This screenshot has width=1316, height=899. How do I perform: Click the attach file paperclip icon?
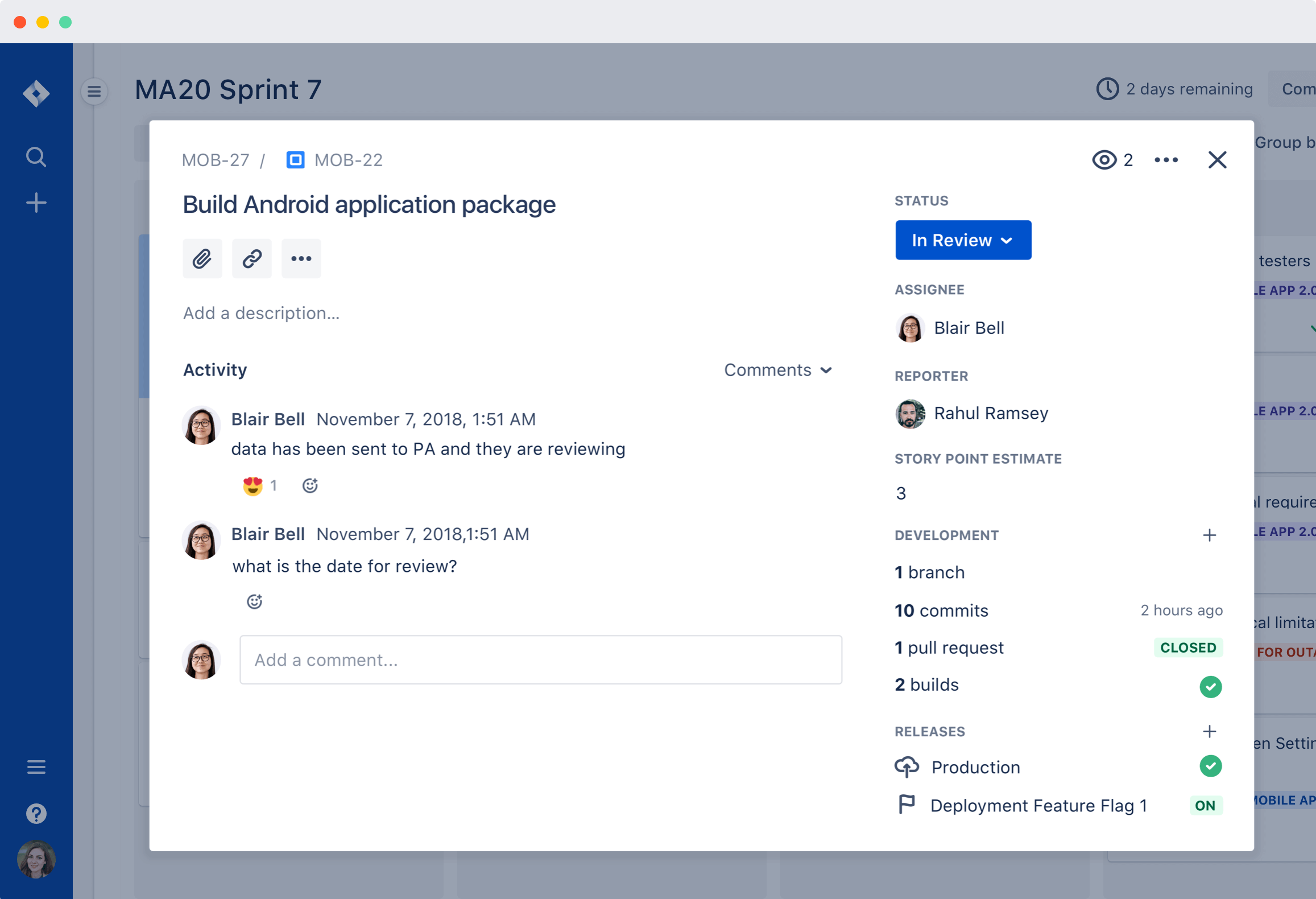pyautogui.click(x=202, y=259)
